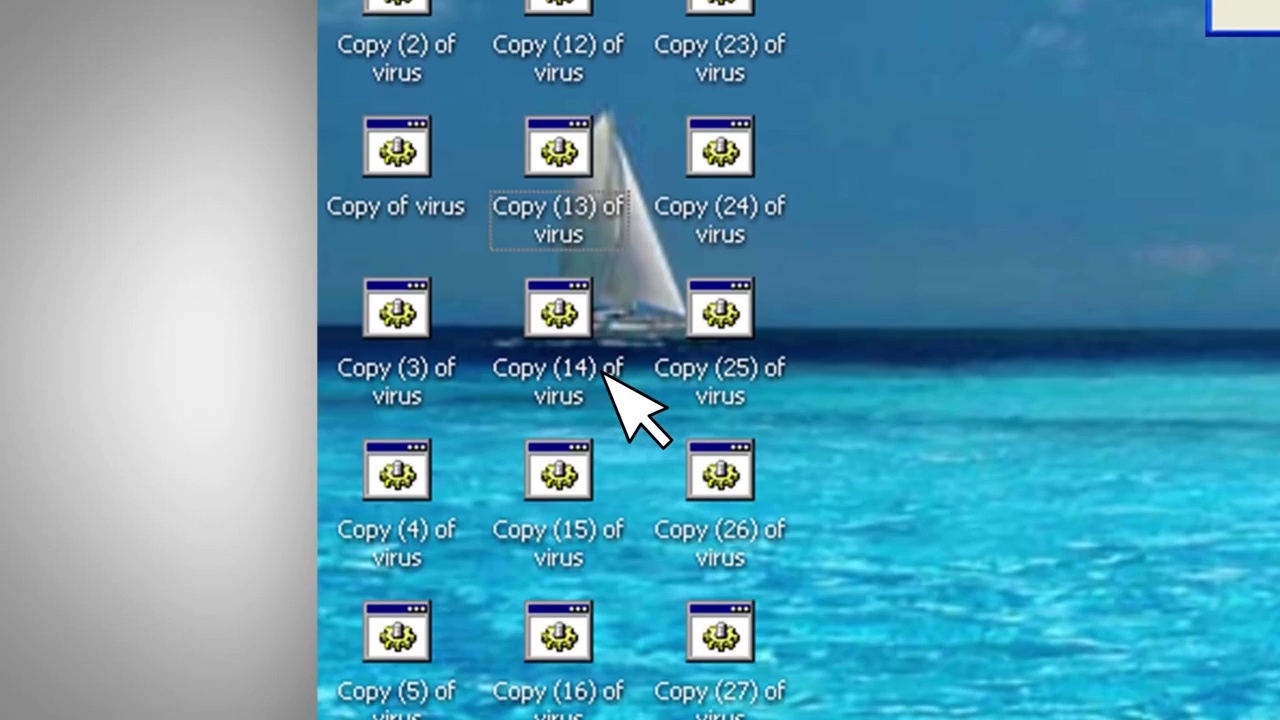The width and height of the screenshot is (1280, 720).
Task: Click the 'Copy (13) of virus' icon image
Action: pos(558,148)
